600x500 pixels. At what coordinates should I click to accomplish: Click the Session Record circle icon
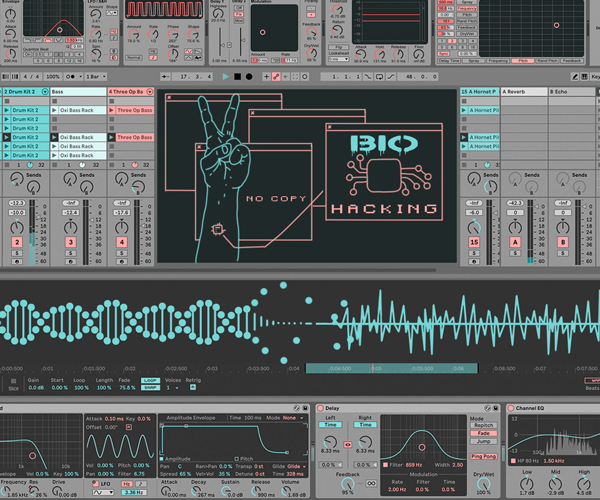pyautogui.click(x=305, y=77)
